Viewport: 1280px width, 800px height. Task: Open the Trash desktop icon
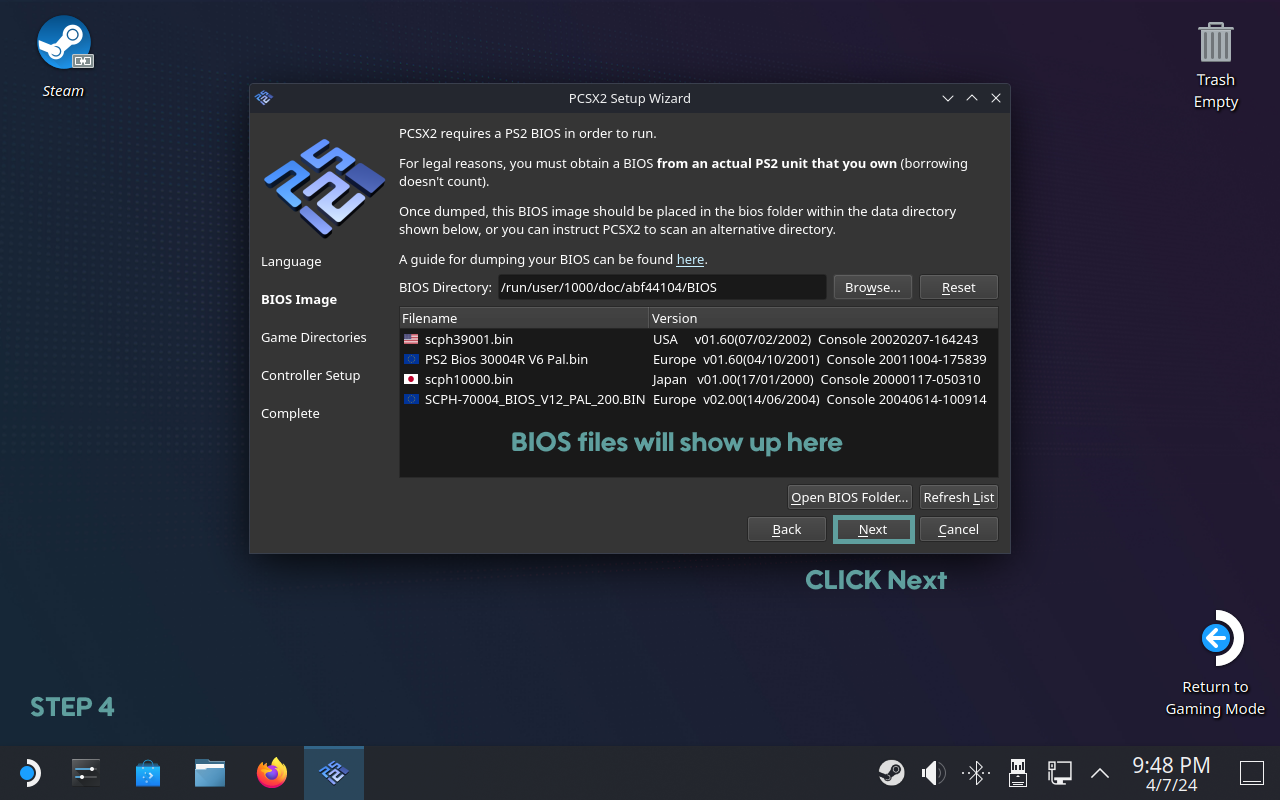1215,43
